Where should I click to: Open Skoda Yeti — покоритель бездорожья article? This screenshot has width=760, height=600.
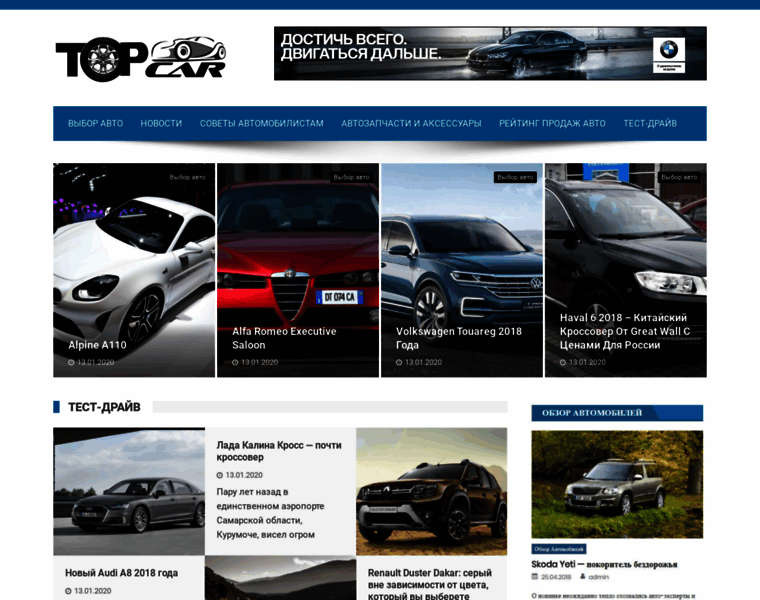coord(604,565)
